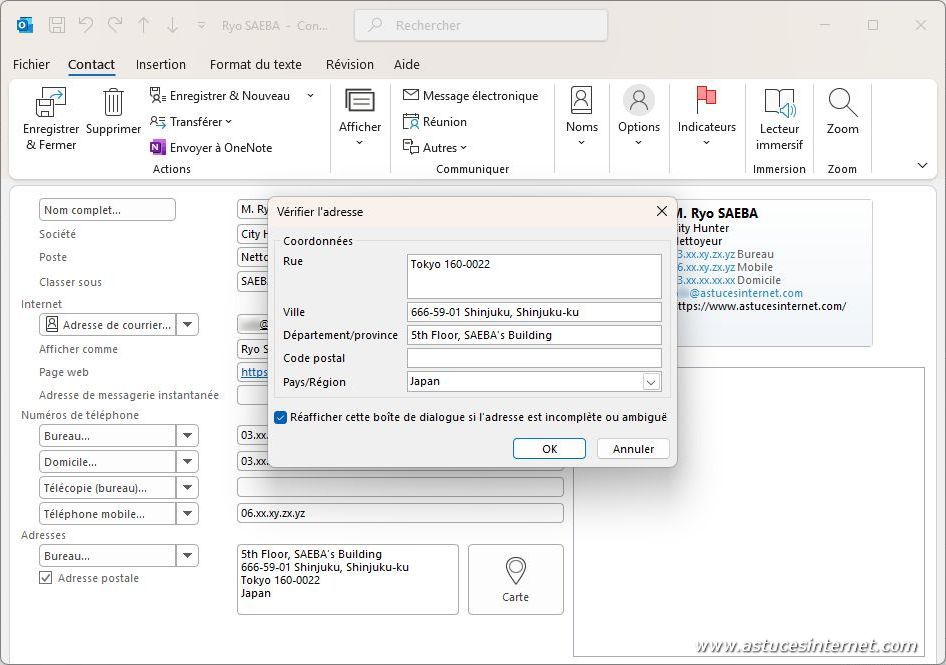Uncheck the Réafficher cette boîte de dialogue checkbox
The image size is (946, 665).
tap(281, 417)
